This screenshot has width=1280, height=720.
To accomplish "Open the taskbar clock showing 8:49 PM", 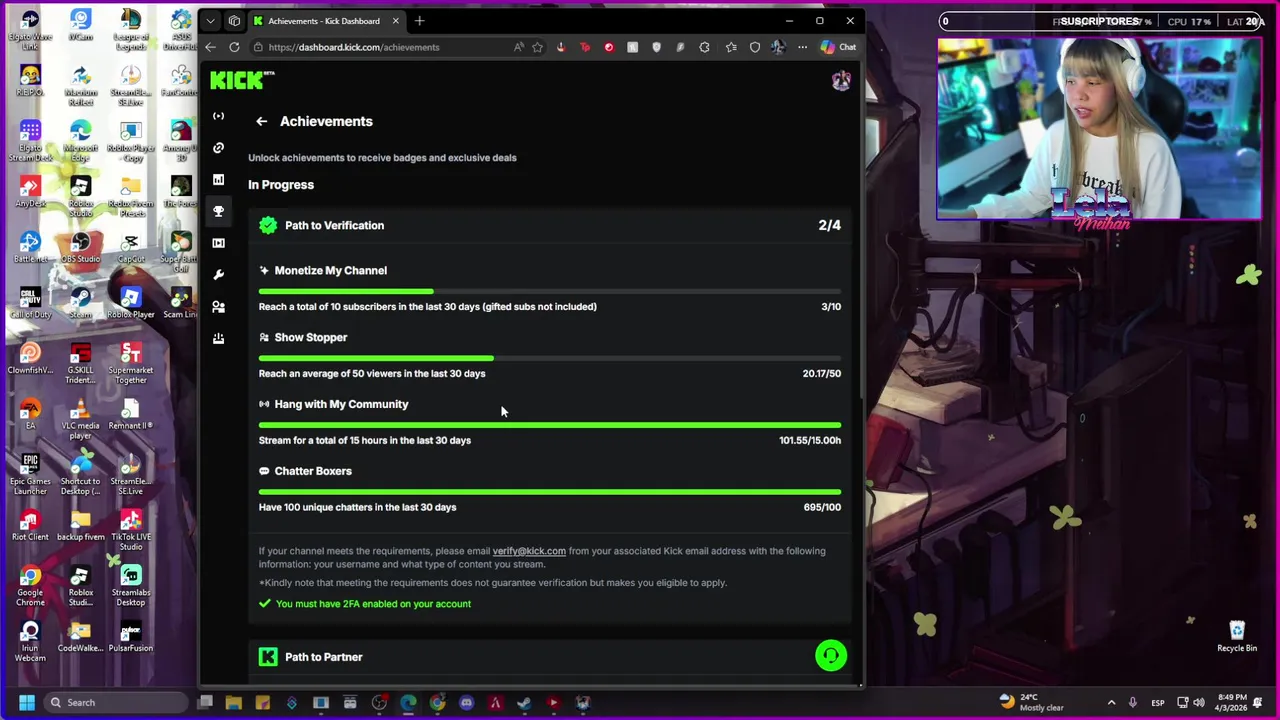I will (x=1232, y=702).
